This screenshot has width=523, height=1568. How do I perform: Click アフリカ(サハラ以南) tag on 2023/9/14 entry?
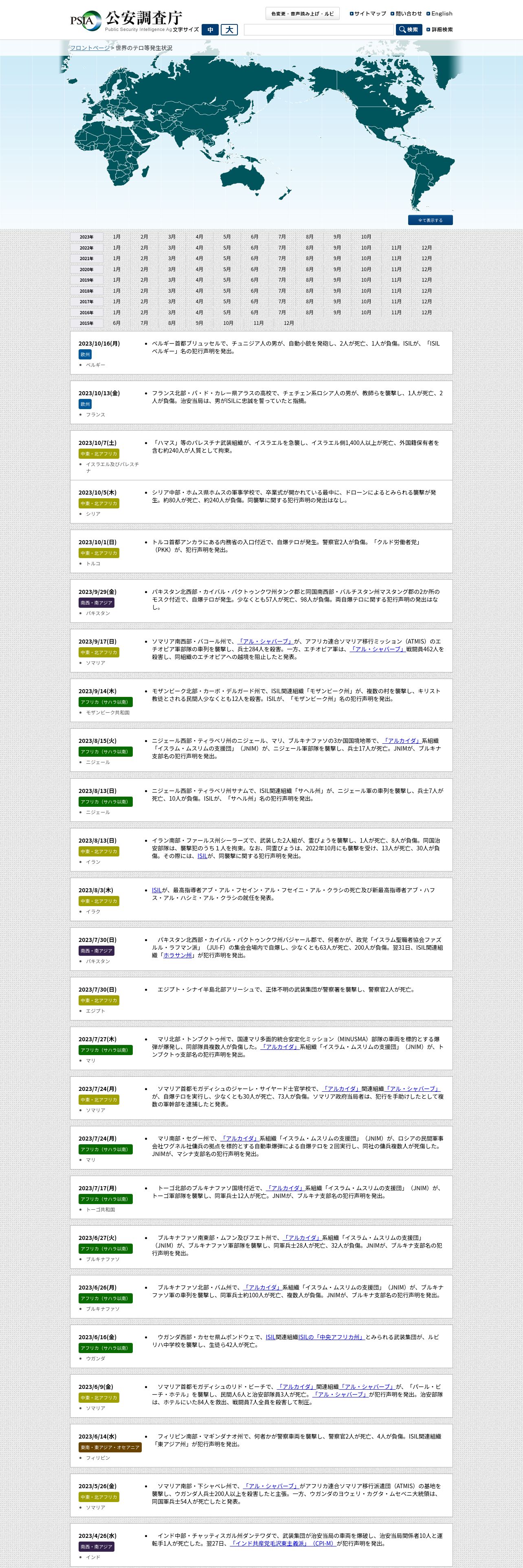point(105,703)
